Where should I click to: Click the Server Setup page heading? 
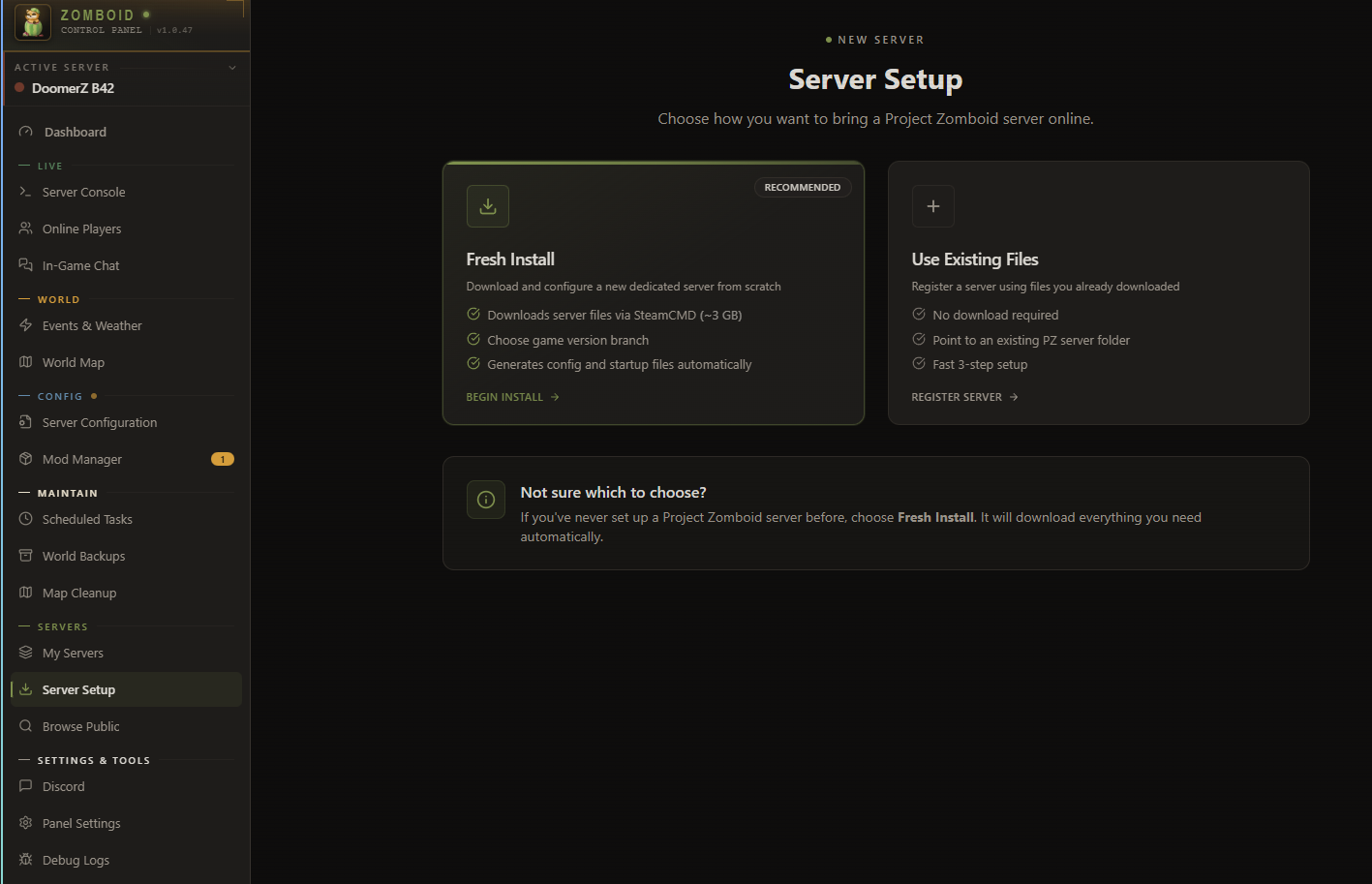[876, 79]
